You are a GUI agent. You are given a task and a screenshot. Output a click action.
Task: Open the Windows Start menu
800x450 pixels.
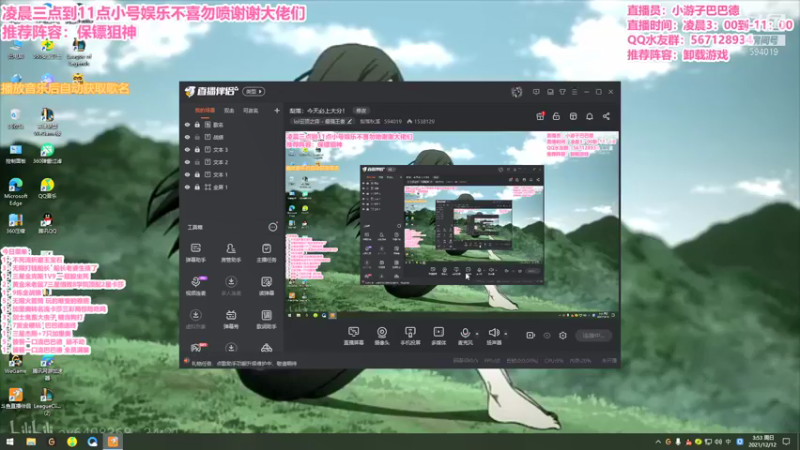click(x=10, y=442)
